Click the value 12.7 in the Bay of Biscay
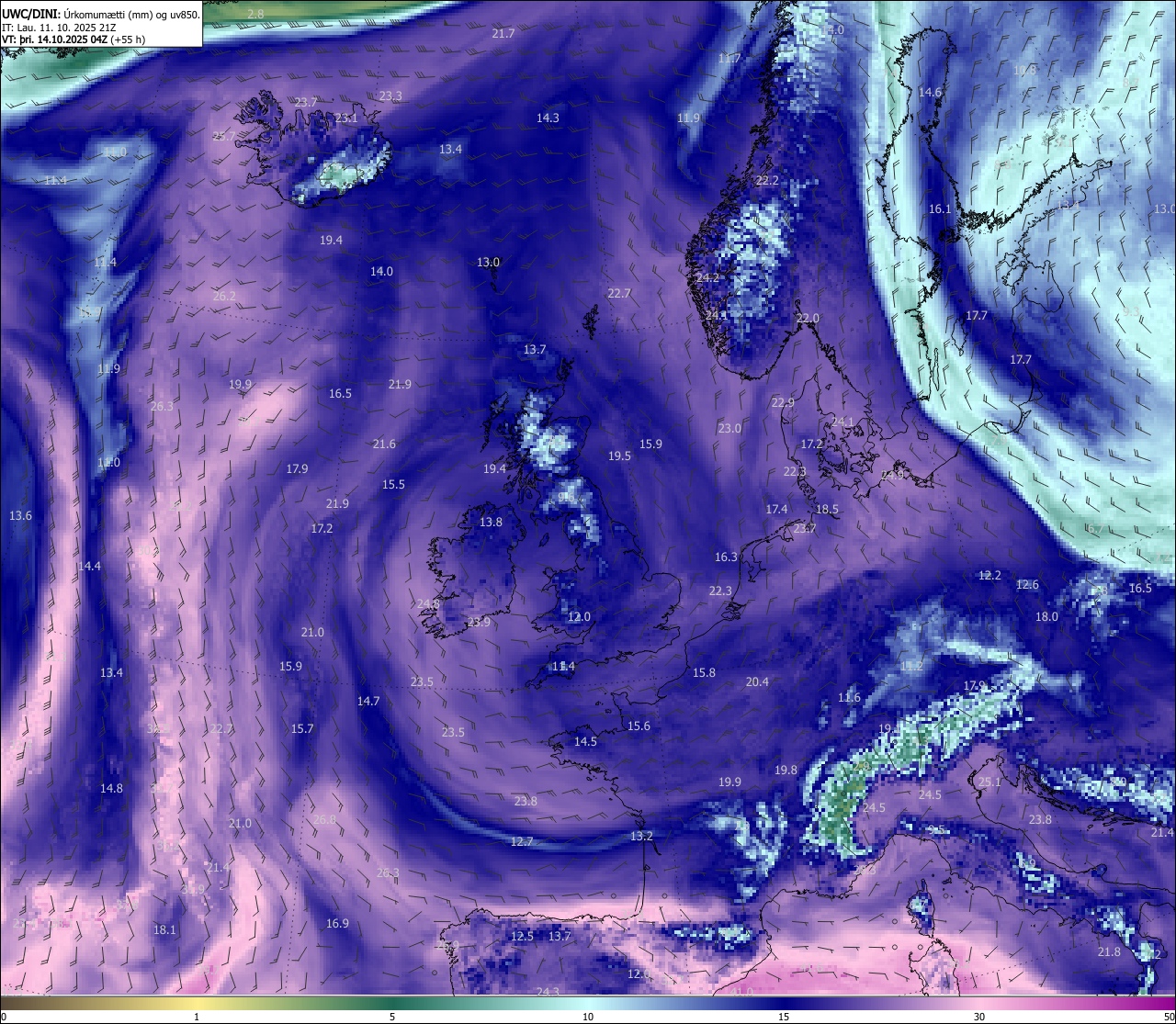 (522, 842)
